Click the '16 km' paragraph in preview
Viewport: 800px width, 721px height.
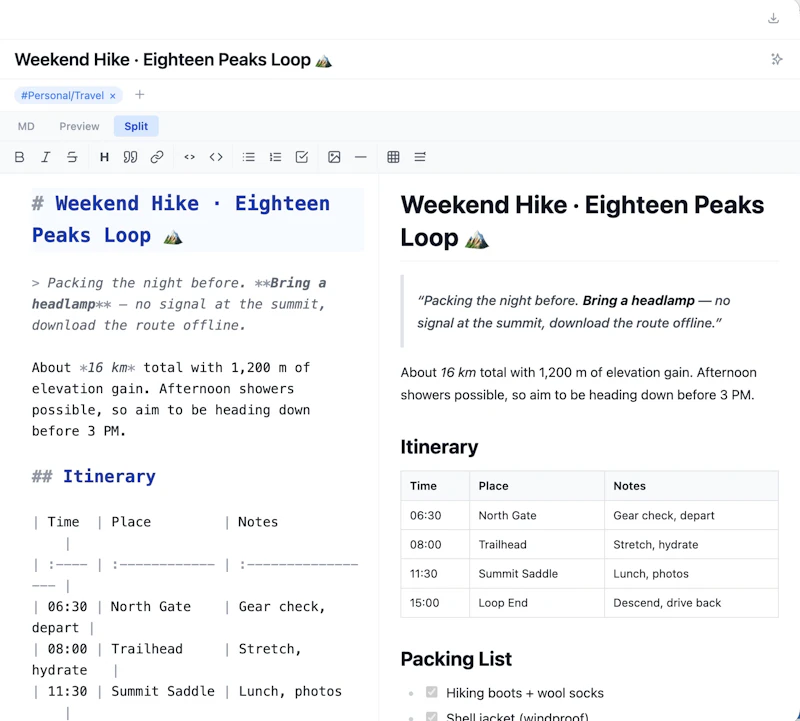tap(579, 383)
